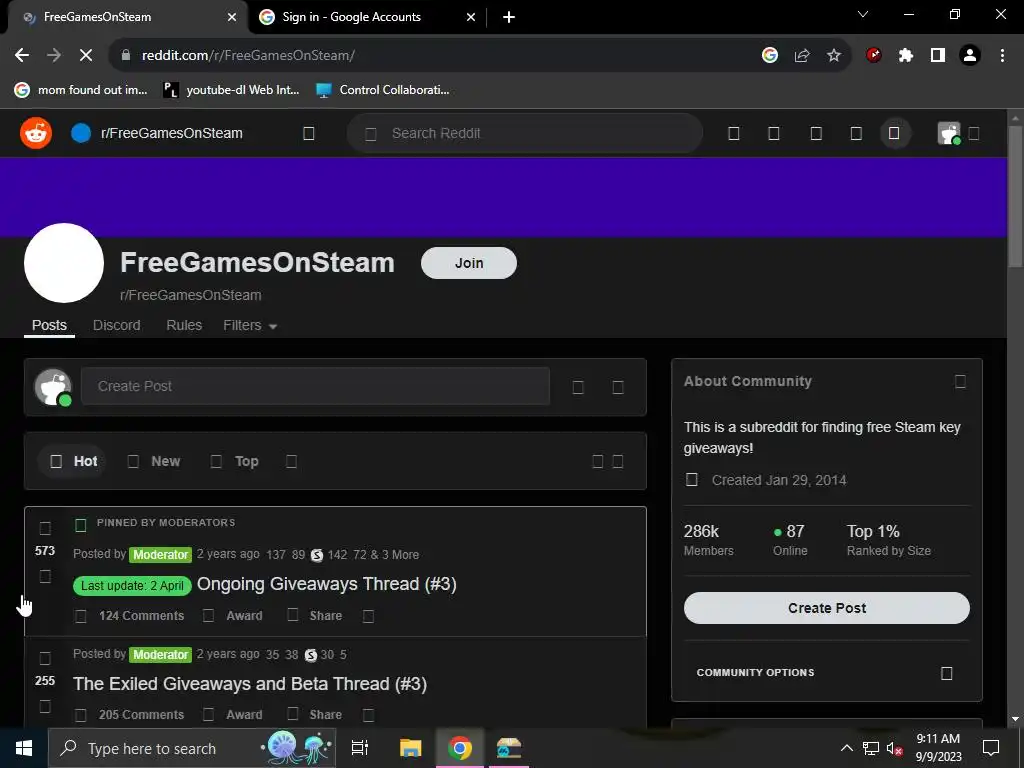Viewport: 1024px width, 768px height.
Task: Open File Explorer from taskbar
Action: [411, 748]
